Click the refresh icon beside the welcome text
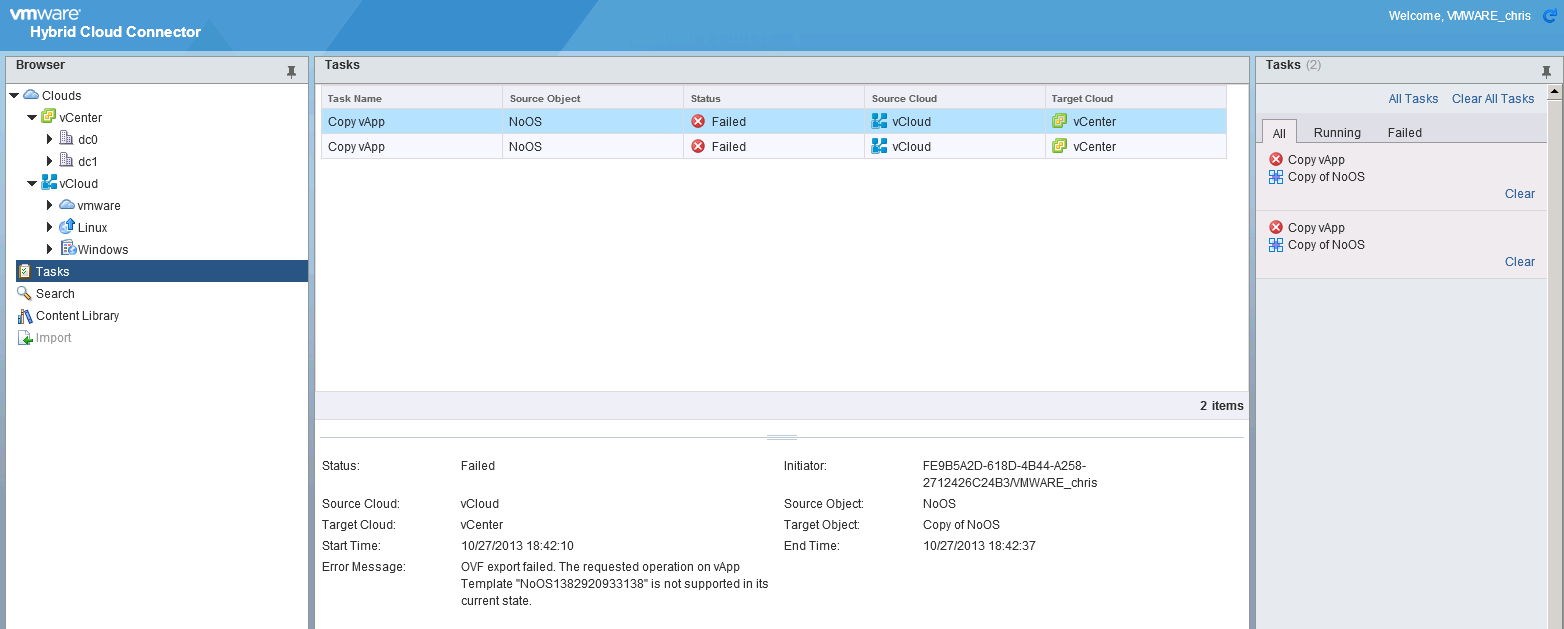The width and height of the screenshot is (1564, 629). [x=1550, y=16]
